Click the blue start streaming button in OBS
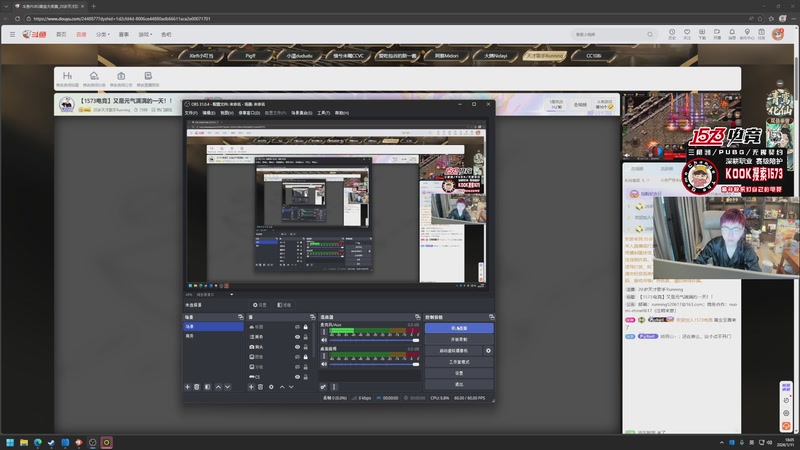800x450 pixels. (459, 328)
